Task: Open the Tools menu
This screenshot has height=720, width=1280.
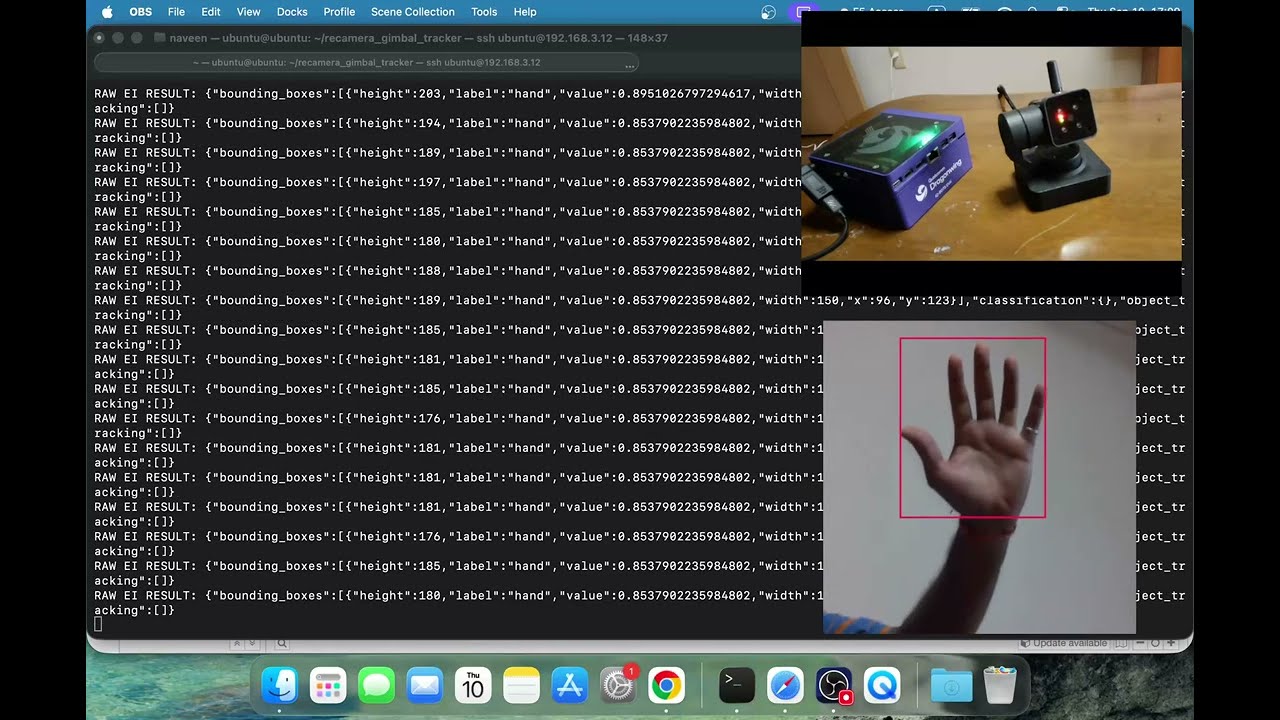Action: (x=484, y=12)
